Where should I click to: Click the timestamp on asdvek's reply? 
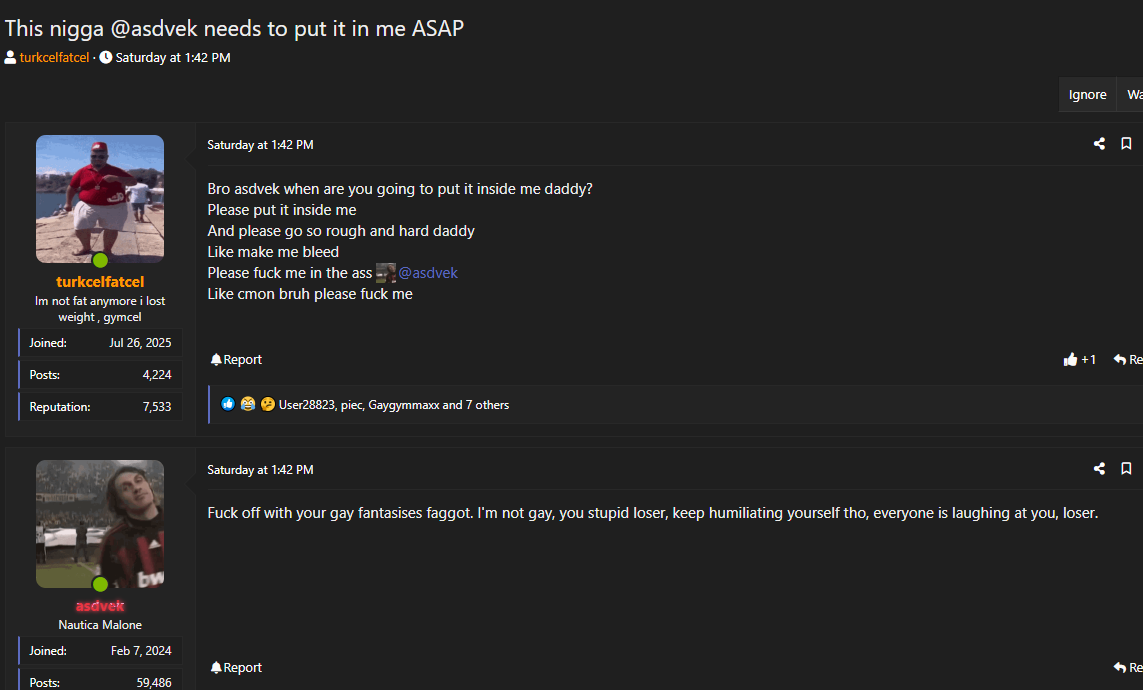coord(260,470)
